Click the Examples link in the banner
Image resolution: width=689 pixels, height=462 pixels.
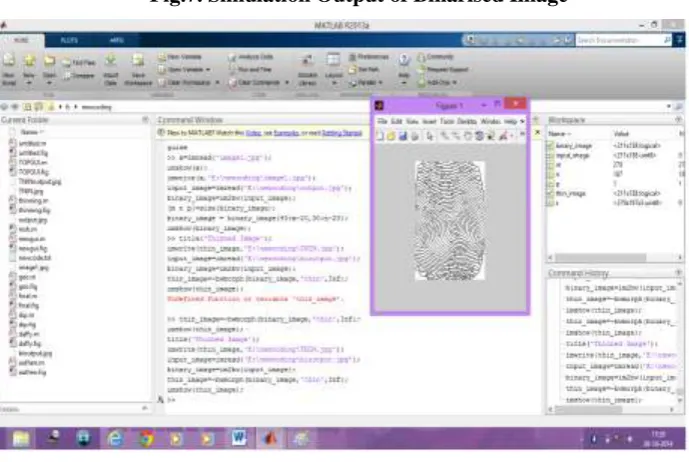286,133
